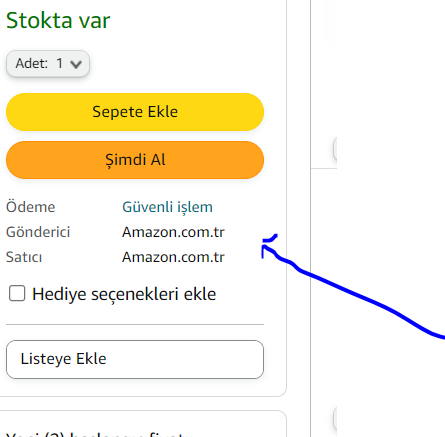Add item with Sepete Ekle button
This screenshot has width=445, height=437.
(x=135, y=112)
